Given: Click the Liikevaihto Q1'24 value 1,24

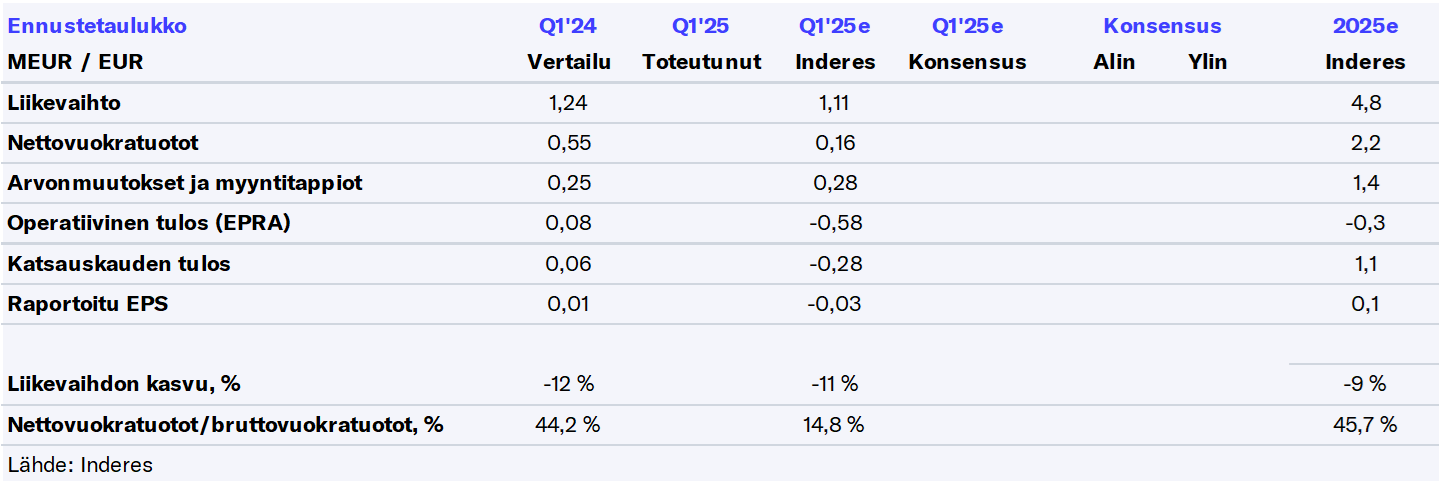Looking at the screenshot, I should tap(569, 102).
